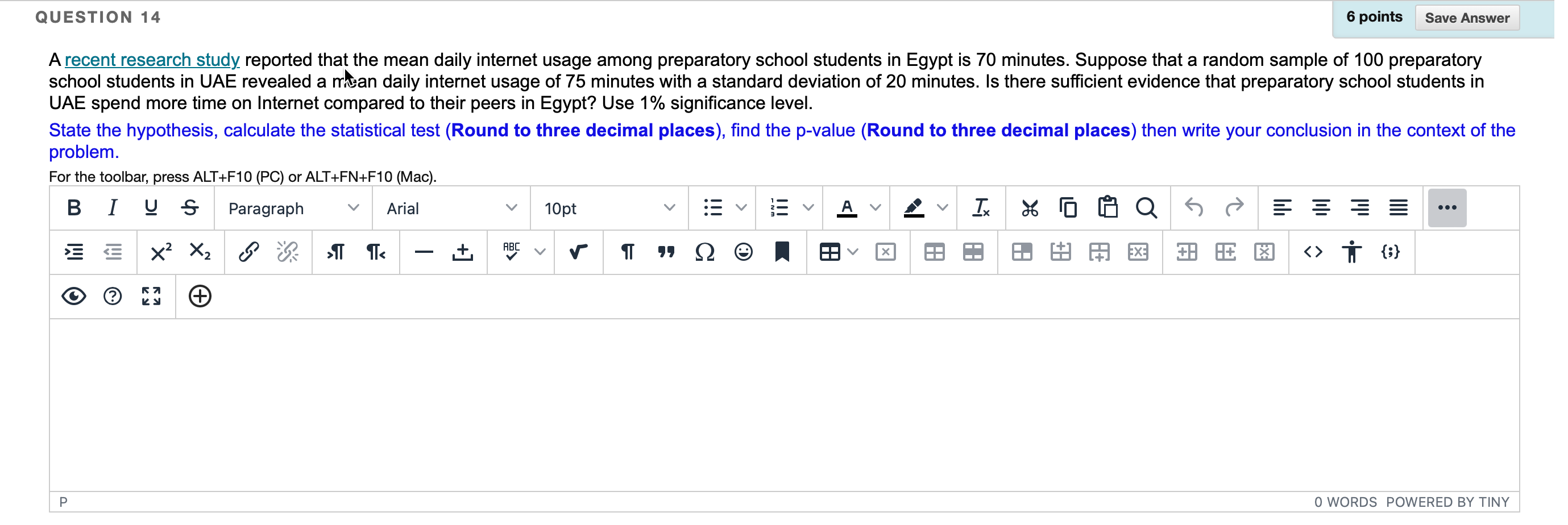Redo the last edit

1234,208
